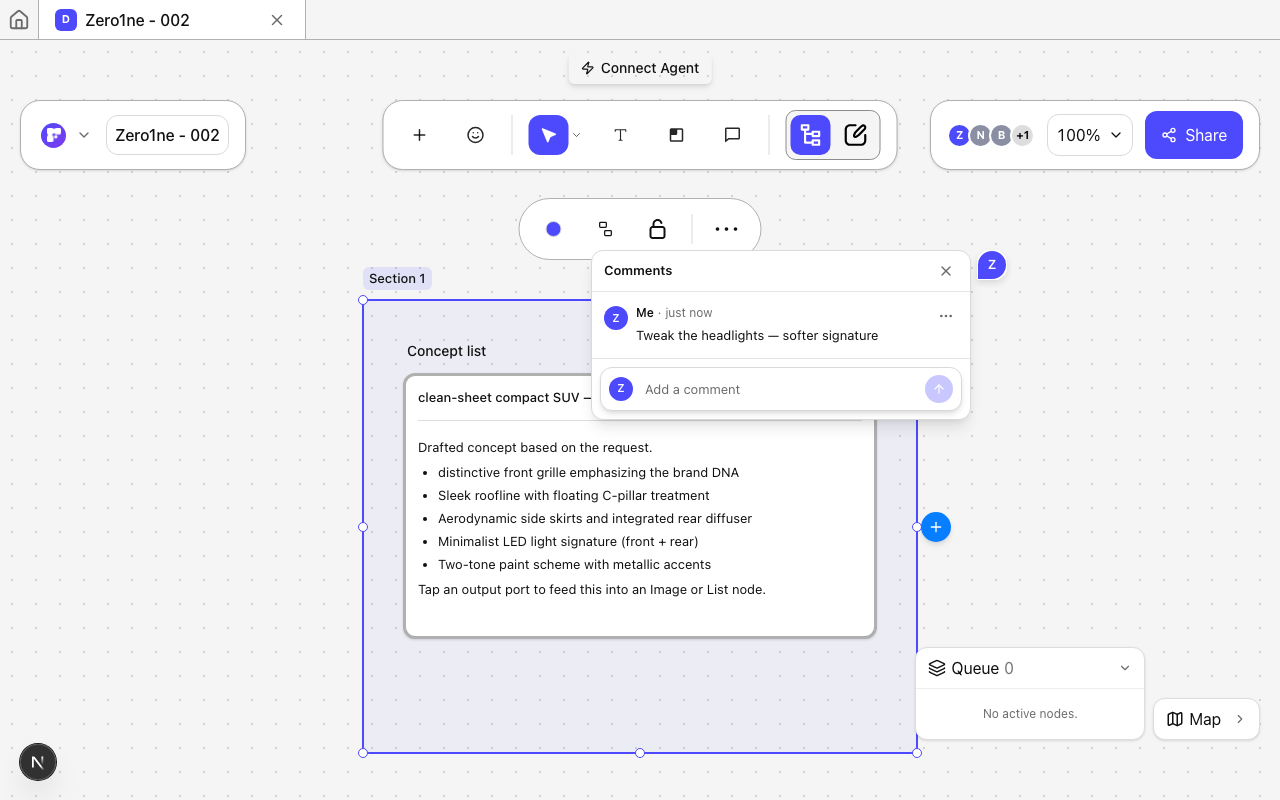
Task: Collapse the Queue panel chevron
Action: 1125,668
